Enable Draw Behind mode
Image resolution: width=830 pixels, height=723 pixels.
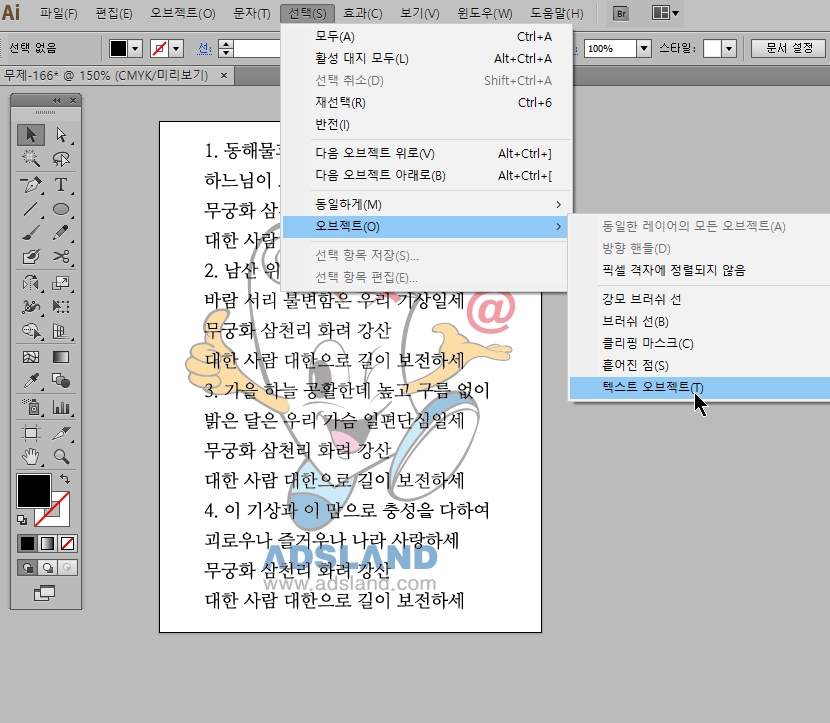(48, 568)
